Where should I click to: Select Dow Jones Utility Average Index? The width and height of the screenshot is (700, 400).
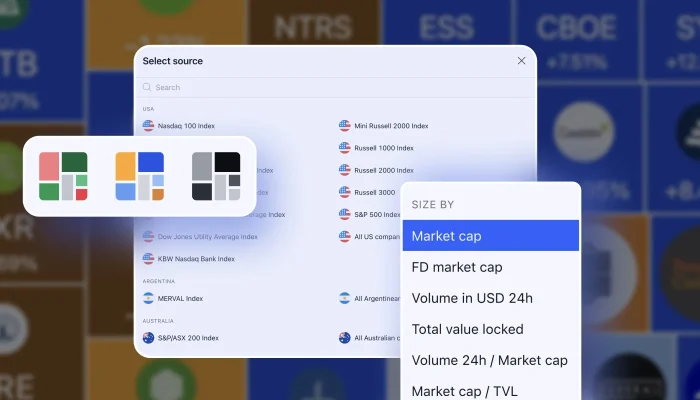(x=208, y=237)
